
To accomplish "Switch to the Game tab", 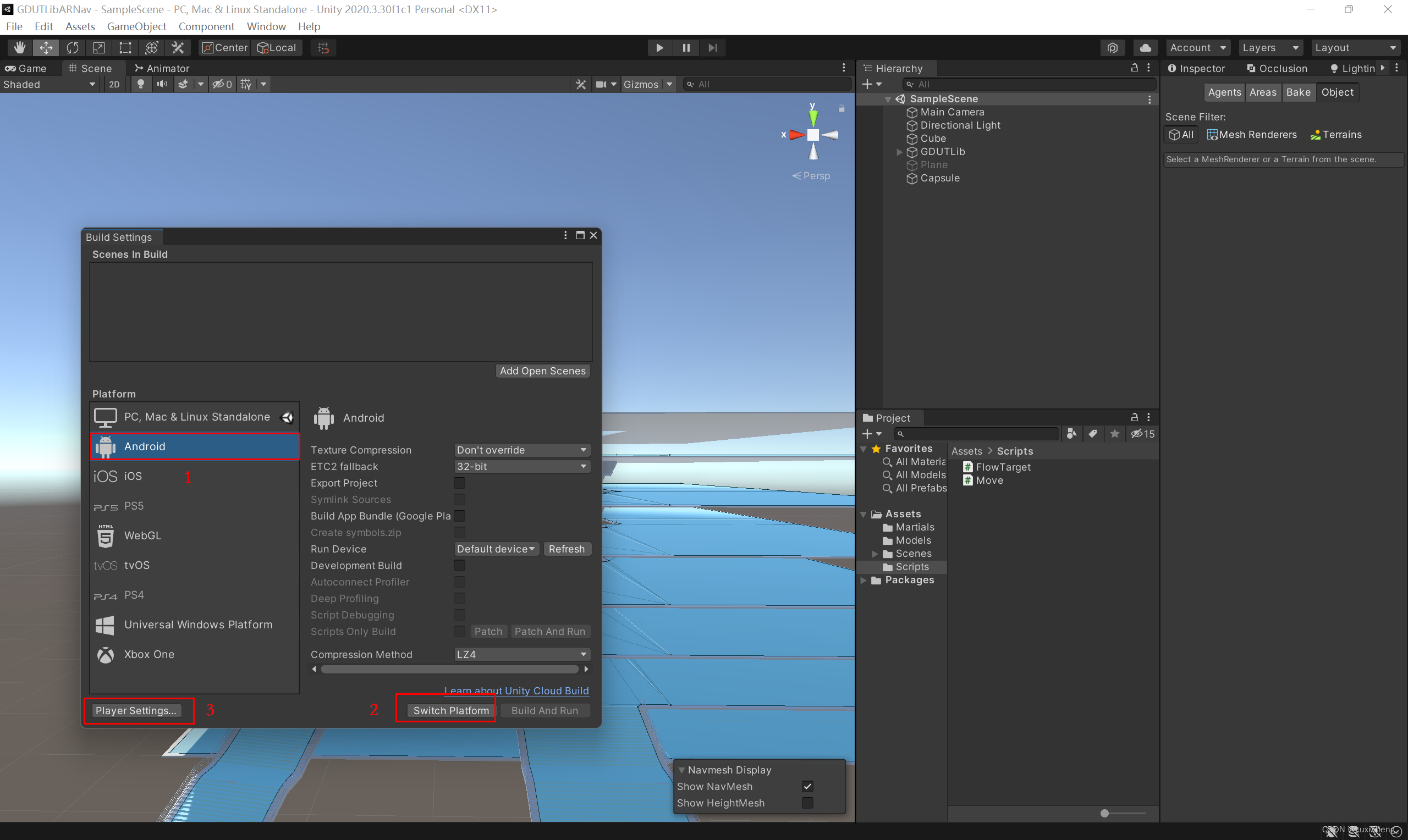I will tap(26, 69).
